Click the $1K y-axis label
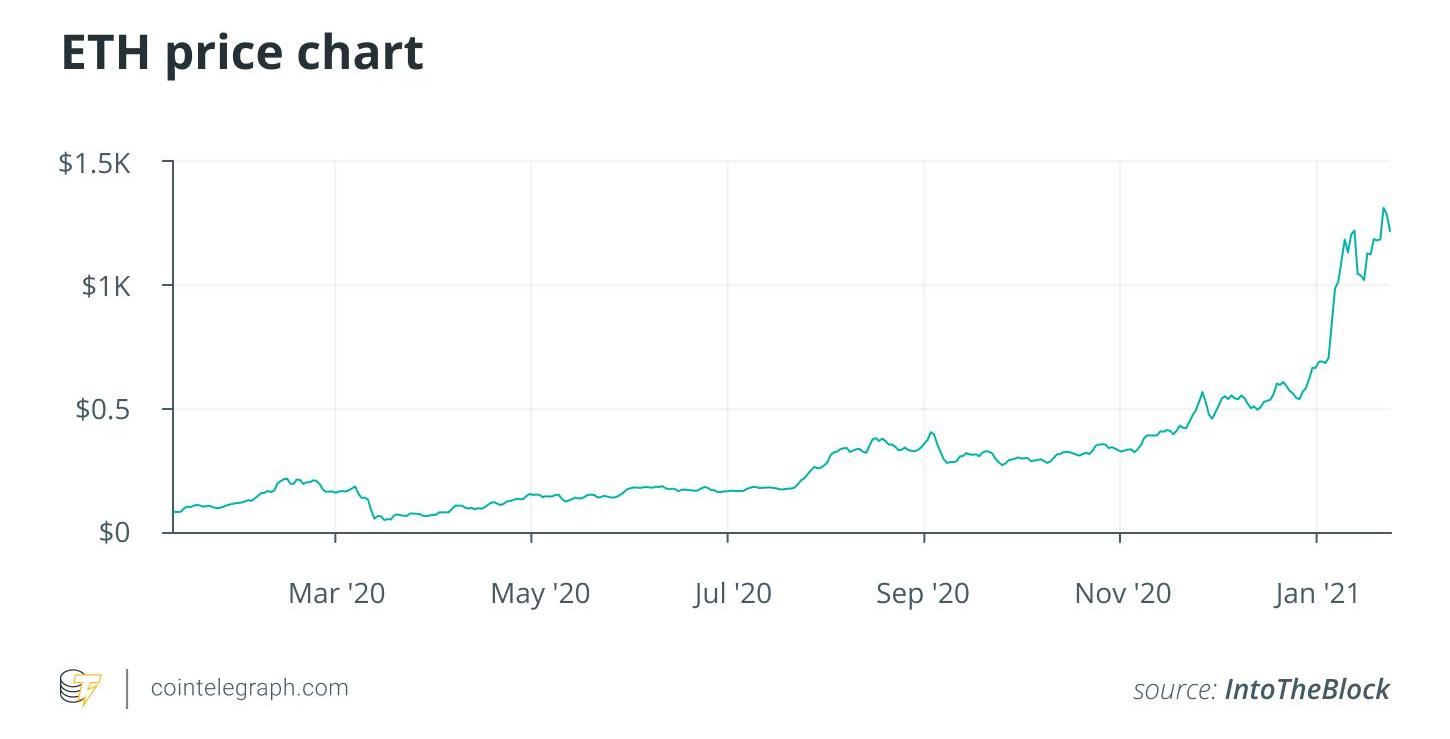 tap(106, 287)
